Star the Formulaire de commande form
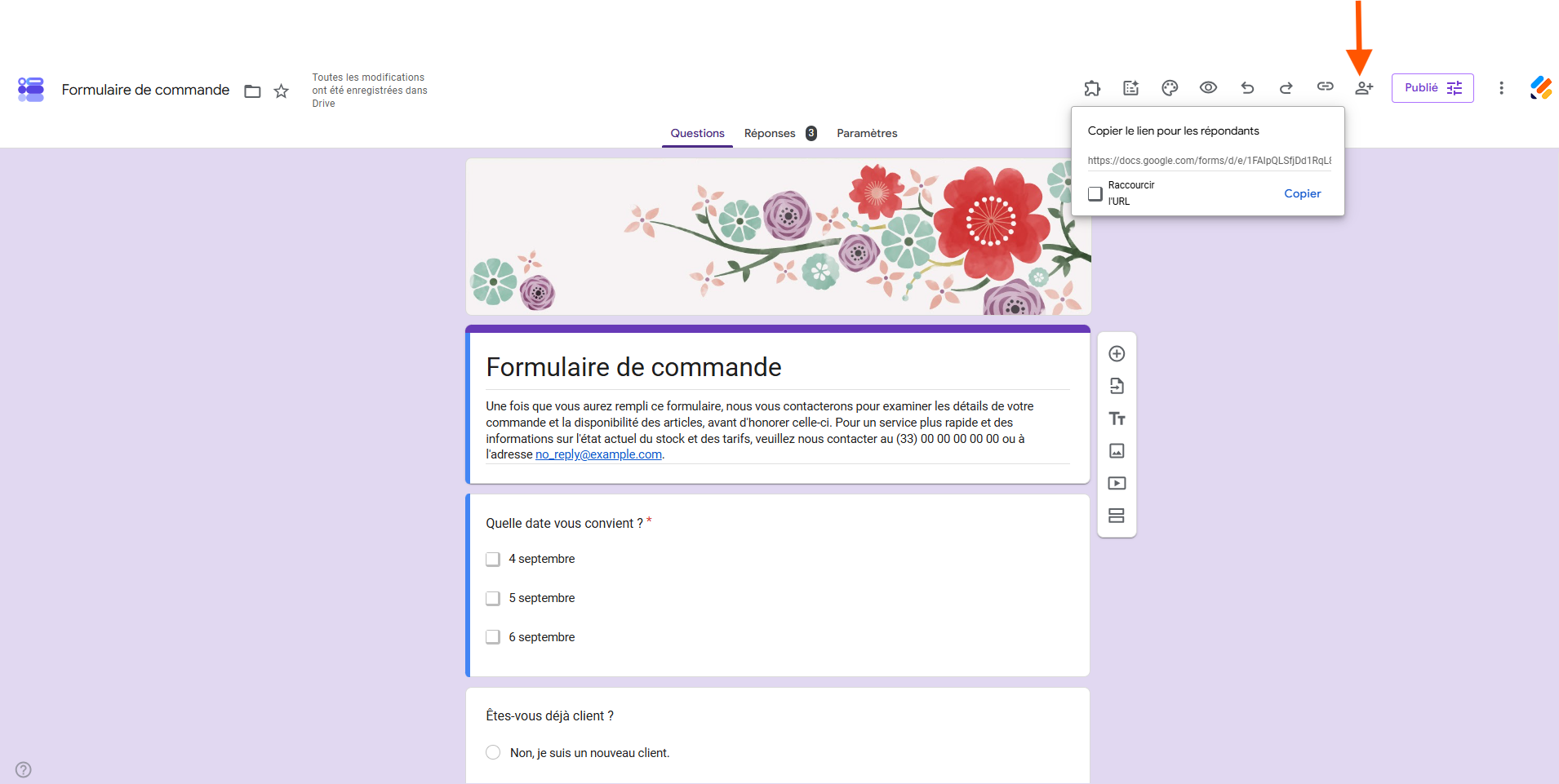1559x784 pixels. 282,91
